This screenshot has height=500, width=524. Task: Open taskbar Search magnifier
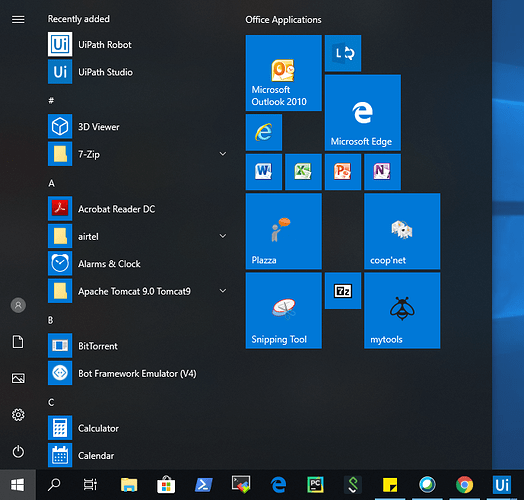coord(54,485)
